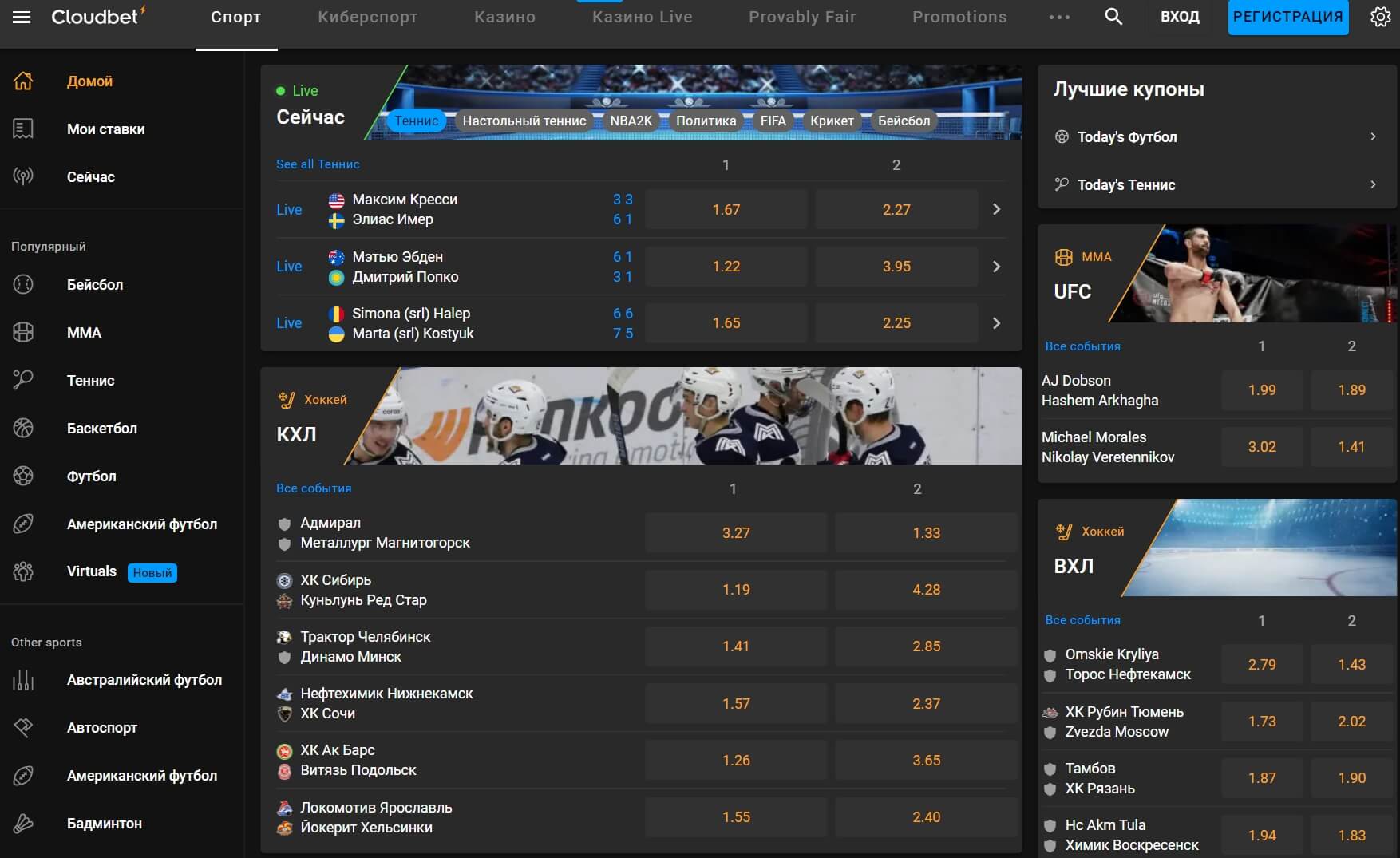Expand the Today's Теннис coupon chevron
Image resolution: width=1400 pixels, height=858 pixels.
click(x=1373, y=184)
